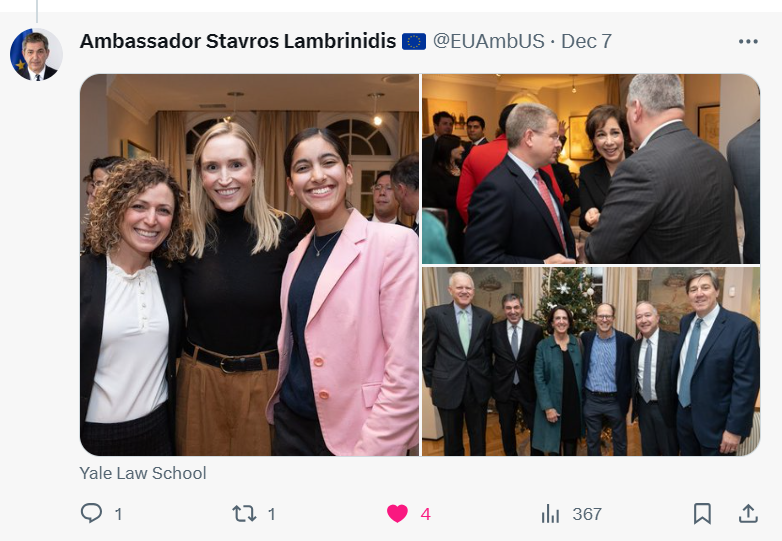The height and width of the screenshot is (541, 782).
Task: Unlike the tweet via pink heart
Action: point(397,514)
